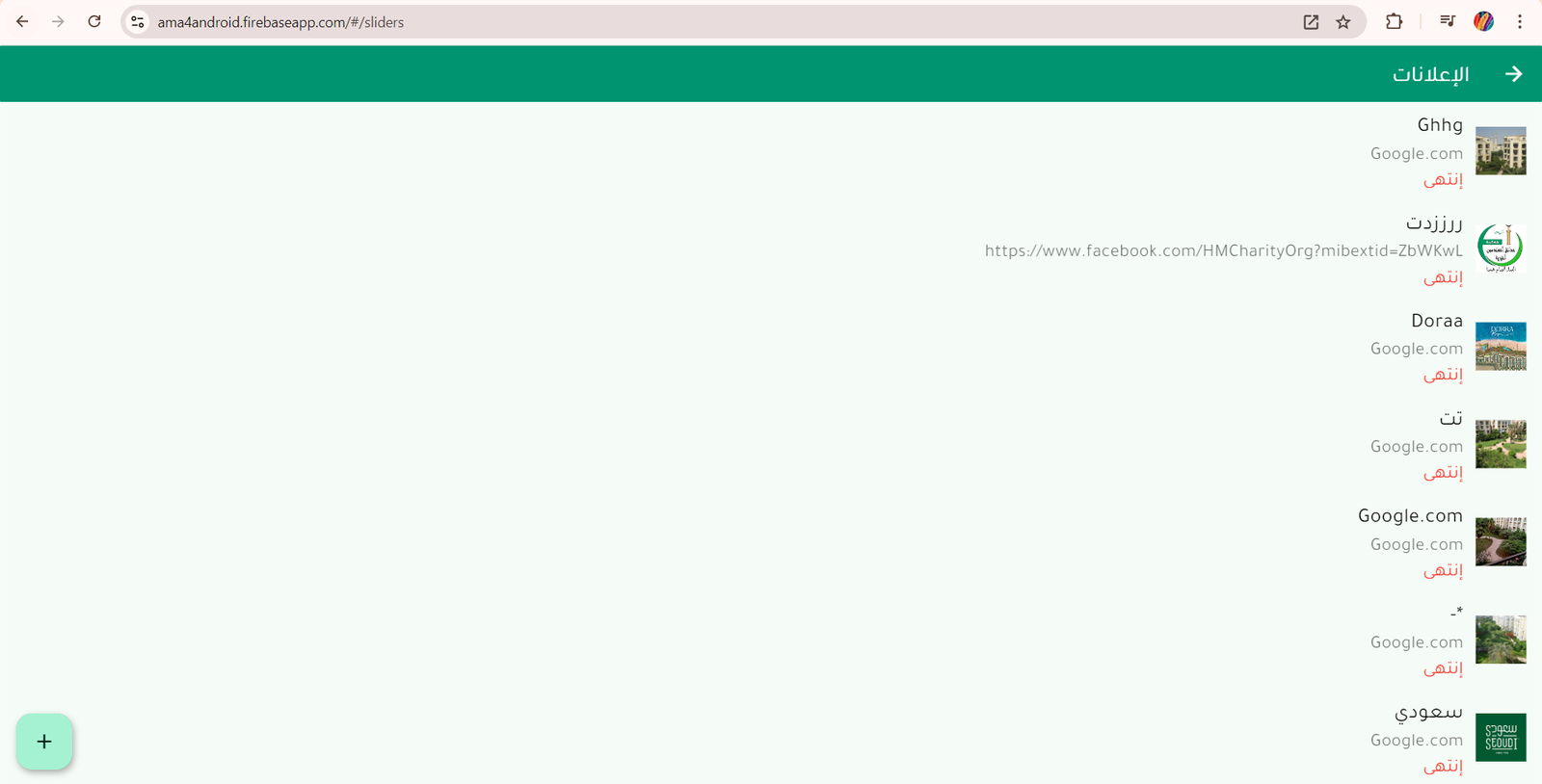The image size is (1542, 784).
Task: Click the open-in-app icon in address bar
Action: tap(1311, 22)
